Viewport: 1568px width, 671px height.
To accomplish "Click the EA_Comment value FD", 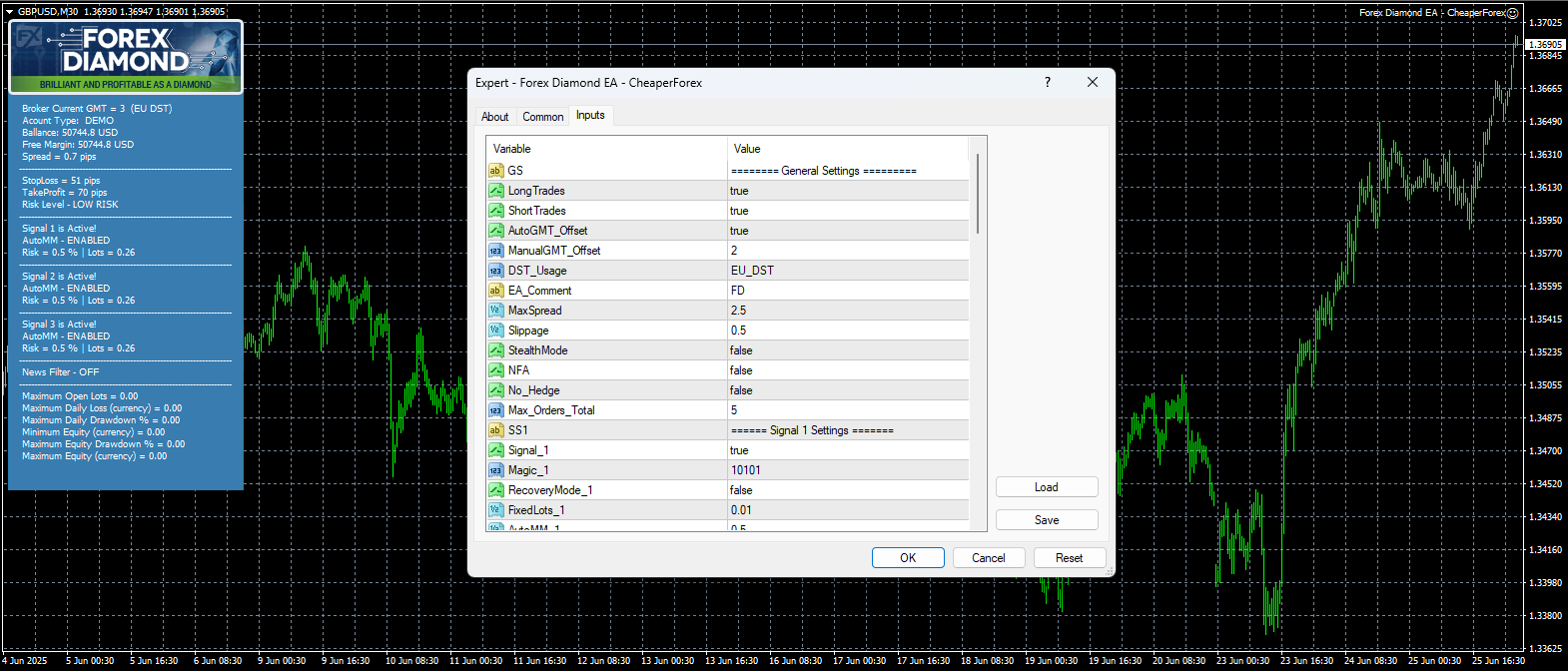I will (738, 291).
